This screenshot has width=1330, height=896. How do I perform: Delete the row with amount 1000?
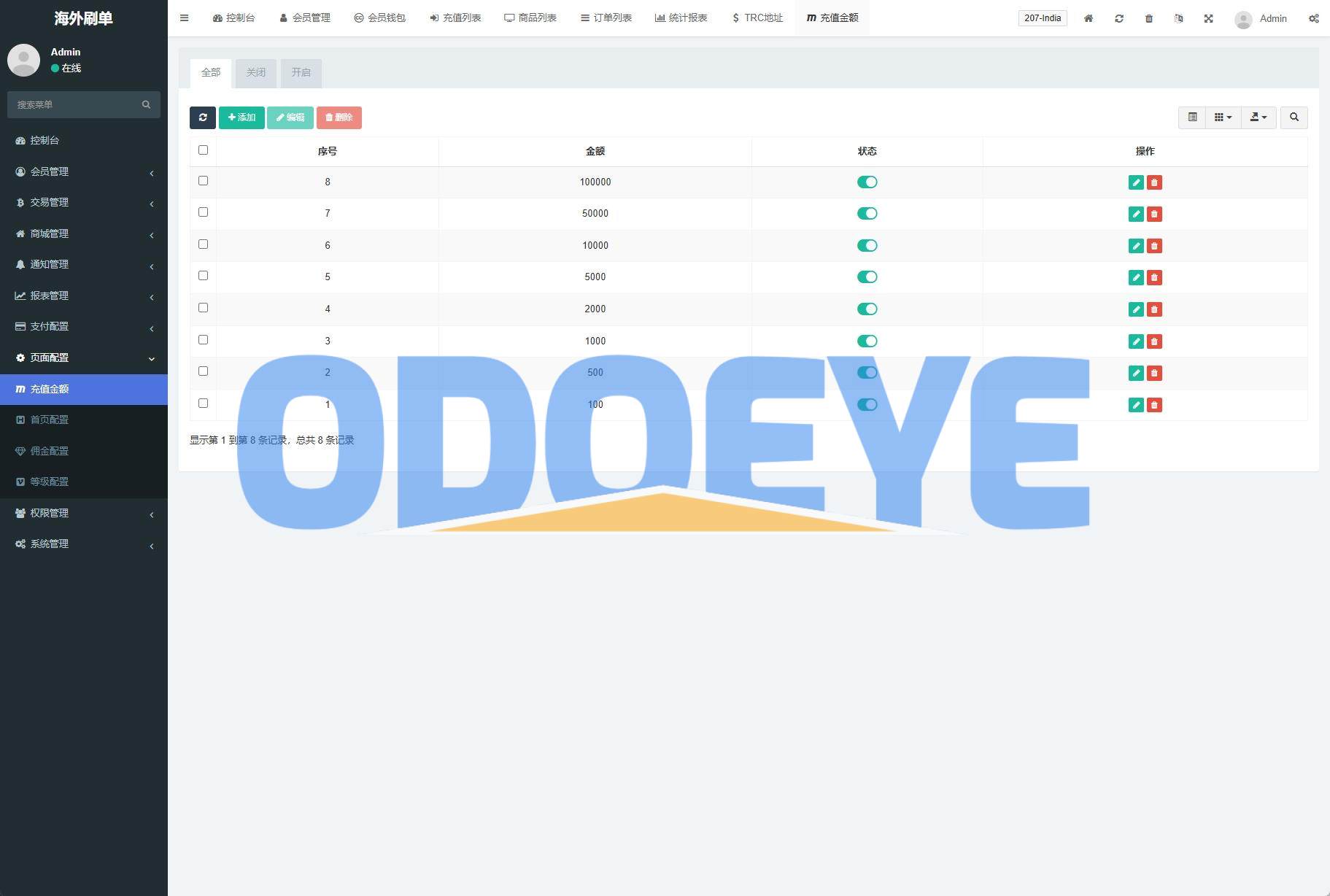[1154, 341]
